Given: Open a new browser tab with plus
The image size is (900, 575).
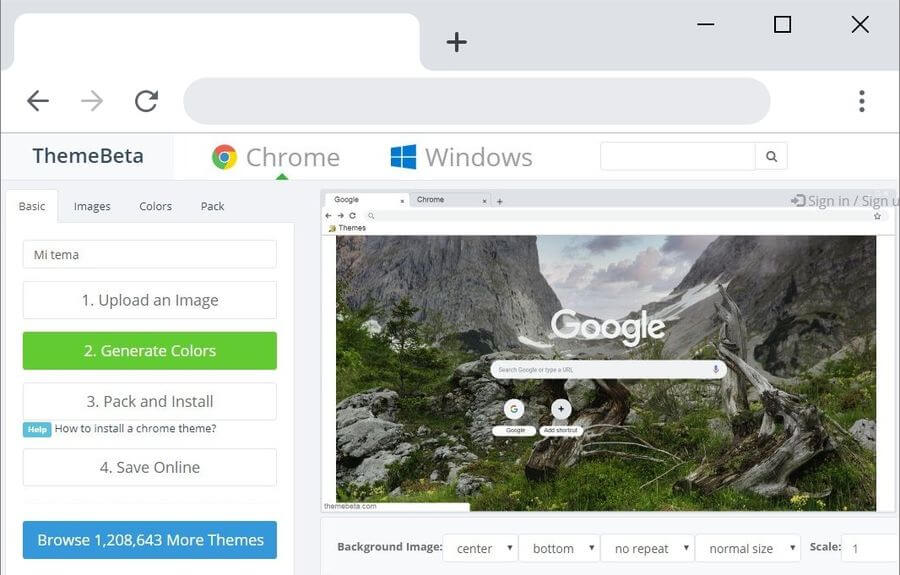Looking at the screenshot, I should pos(456,42).
